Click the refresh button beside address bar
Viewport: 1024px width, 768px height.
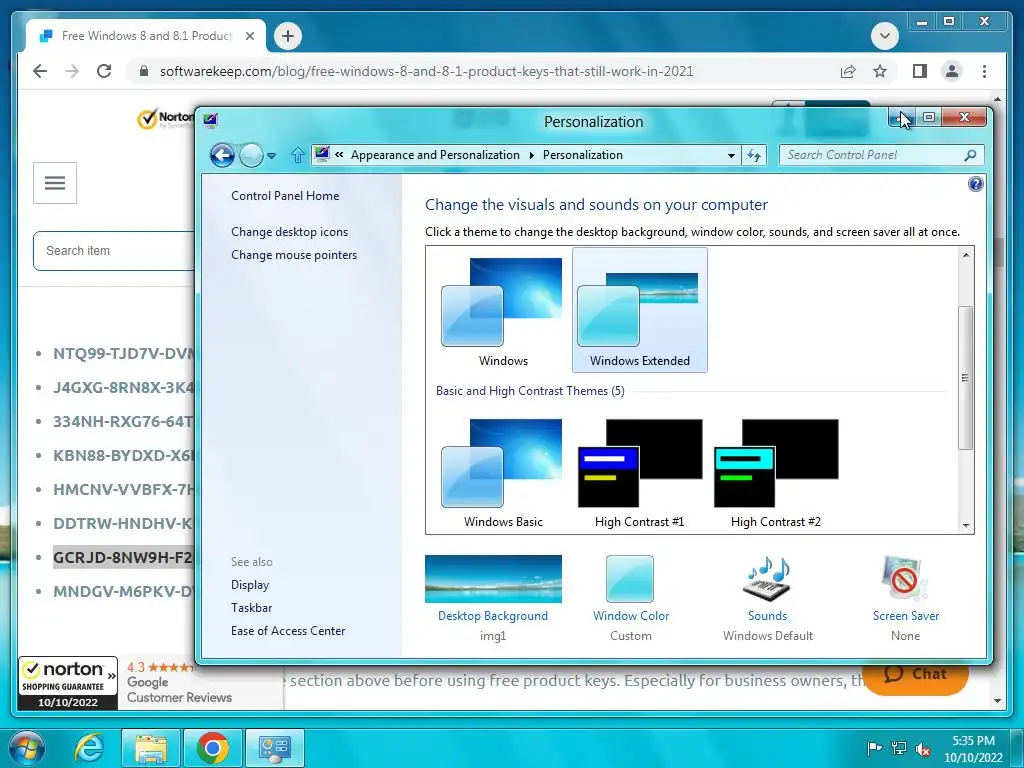click(754, 155)
